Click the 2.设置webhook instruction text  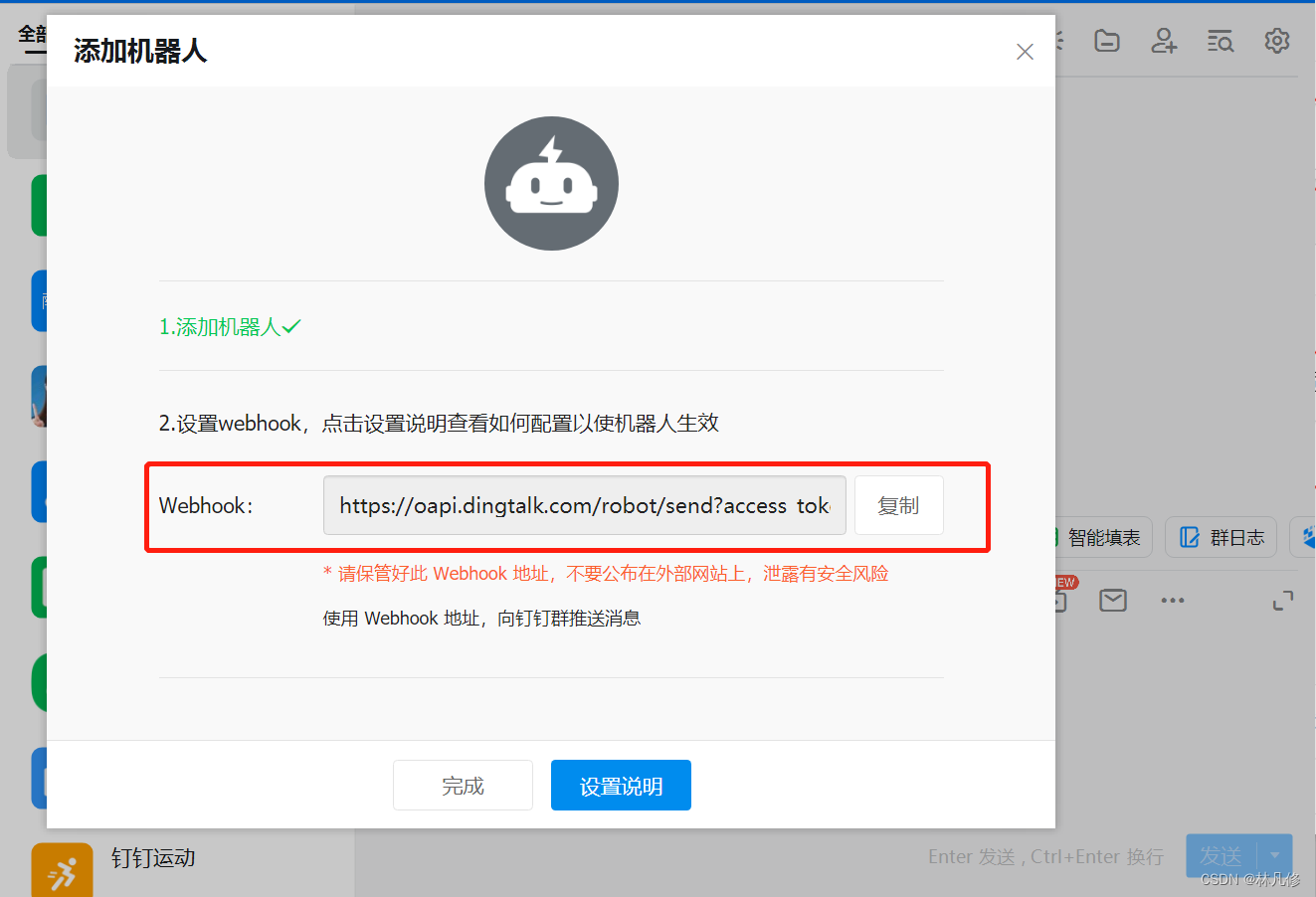pyautogui.click(x=439, y=423)
